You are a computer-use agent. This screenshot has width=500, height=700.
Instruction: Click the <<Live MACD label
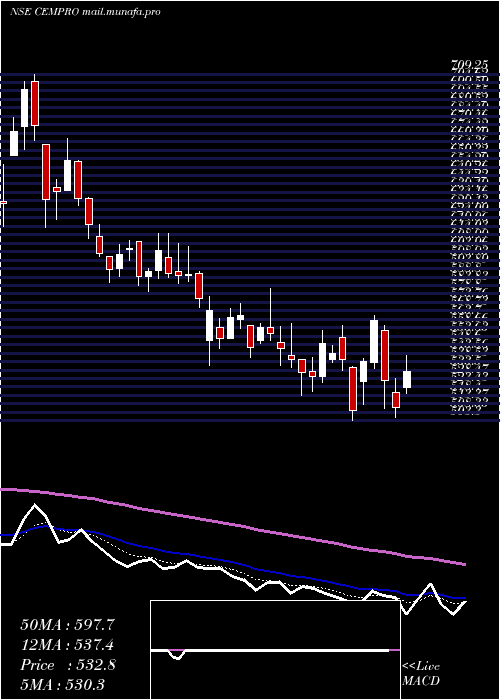point(421,673)
